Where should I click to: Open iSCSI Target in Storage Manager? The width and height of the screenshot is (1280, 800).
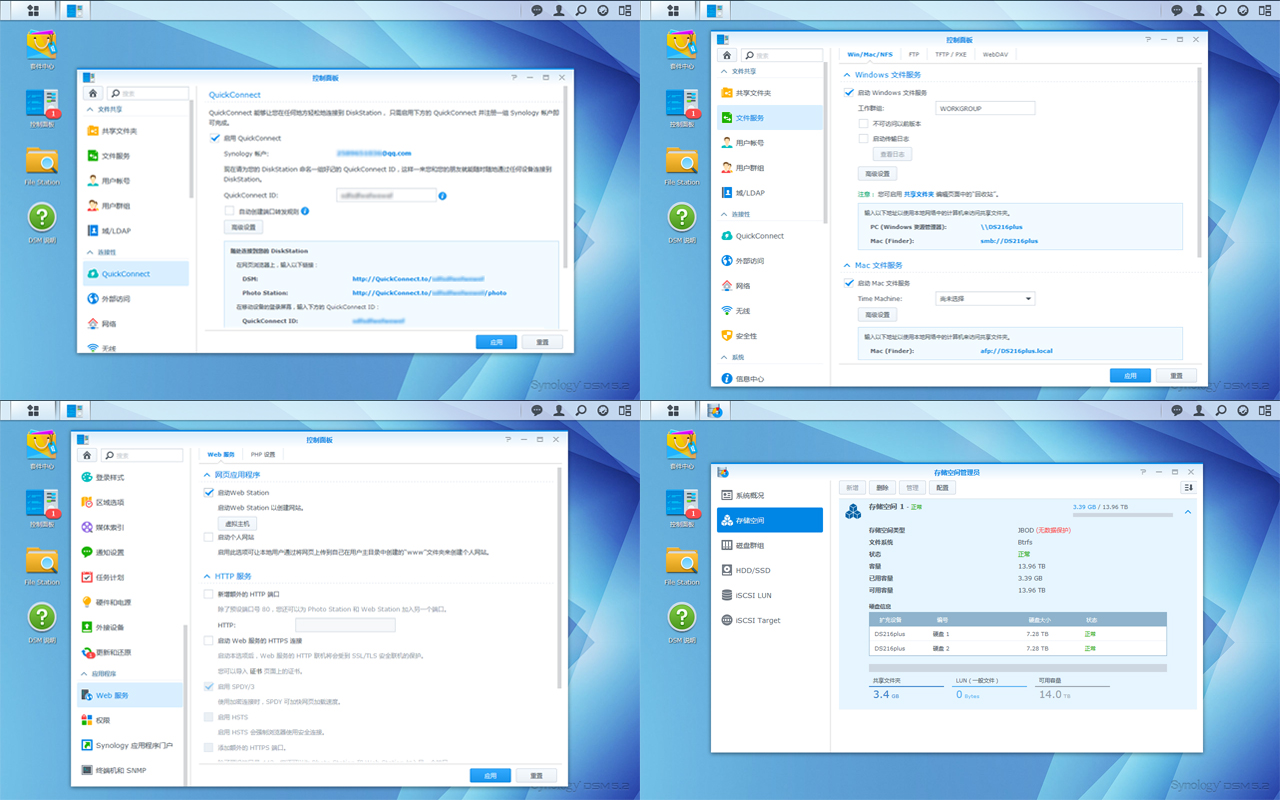point(727,620)
